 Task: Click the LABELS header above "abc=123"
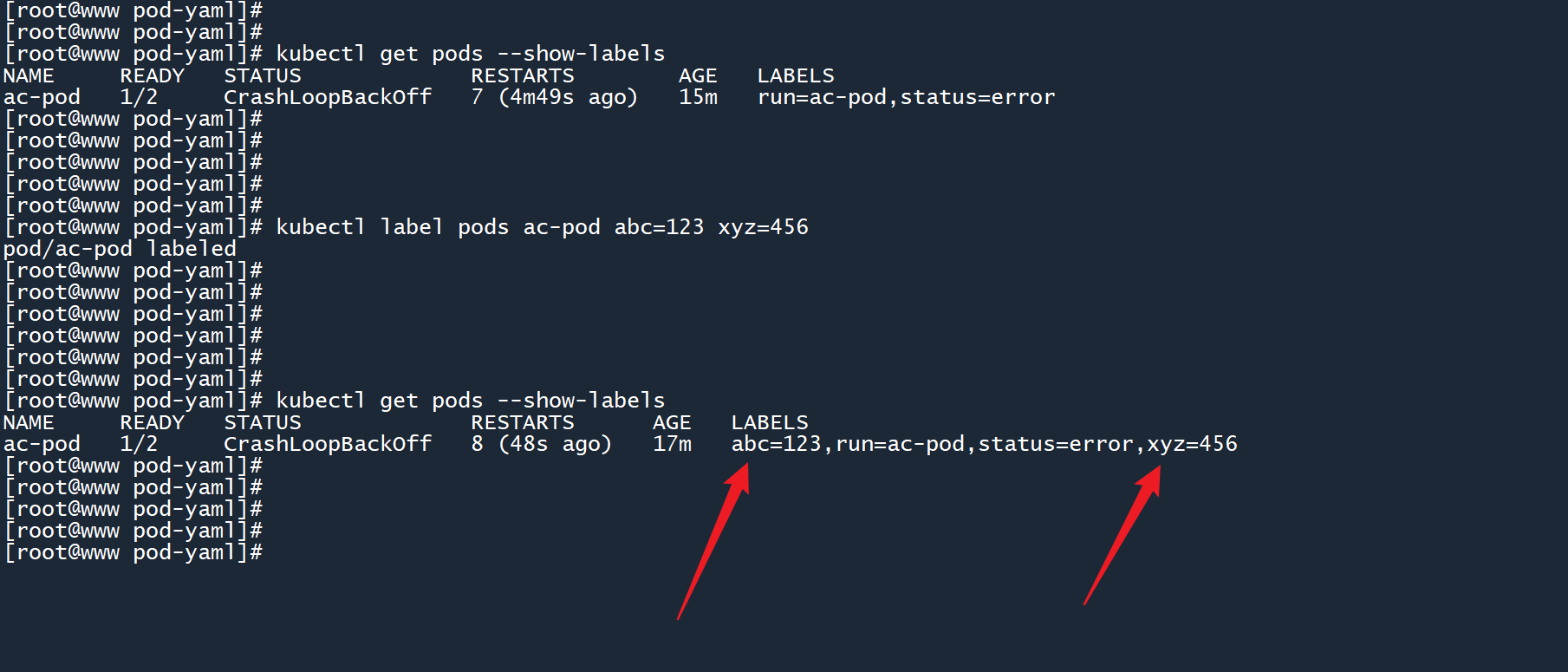(769, 422)
